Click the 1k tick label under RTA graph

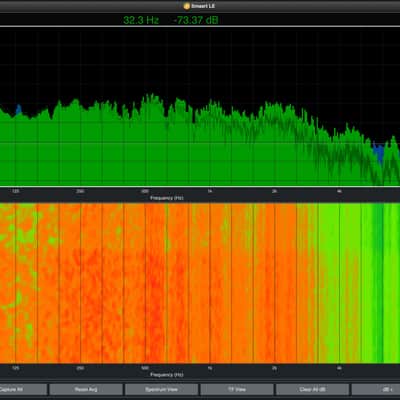coord(210,191)
